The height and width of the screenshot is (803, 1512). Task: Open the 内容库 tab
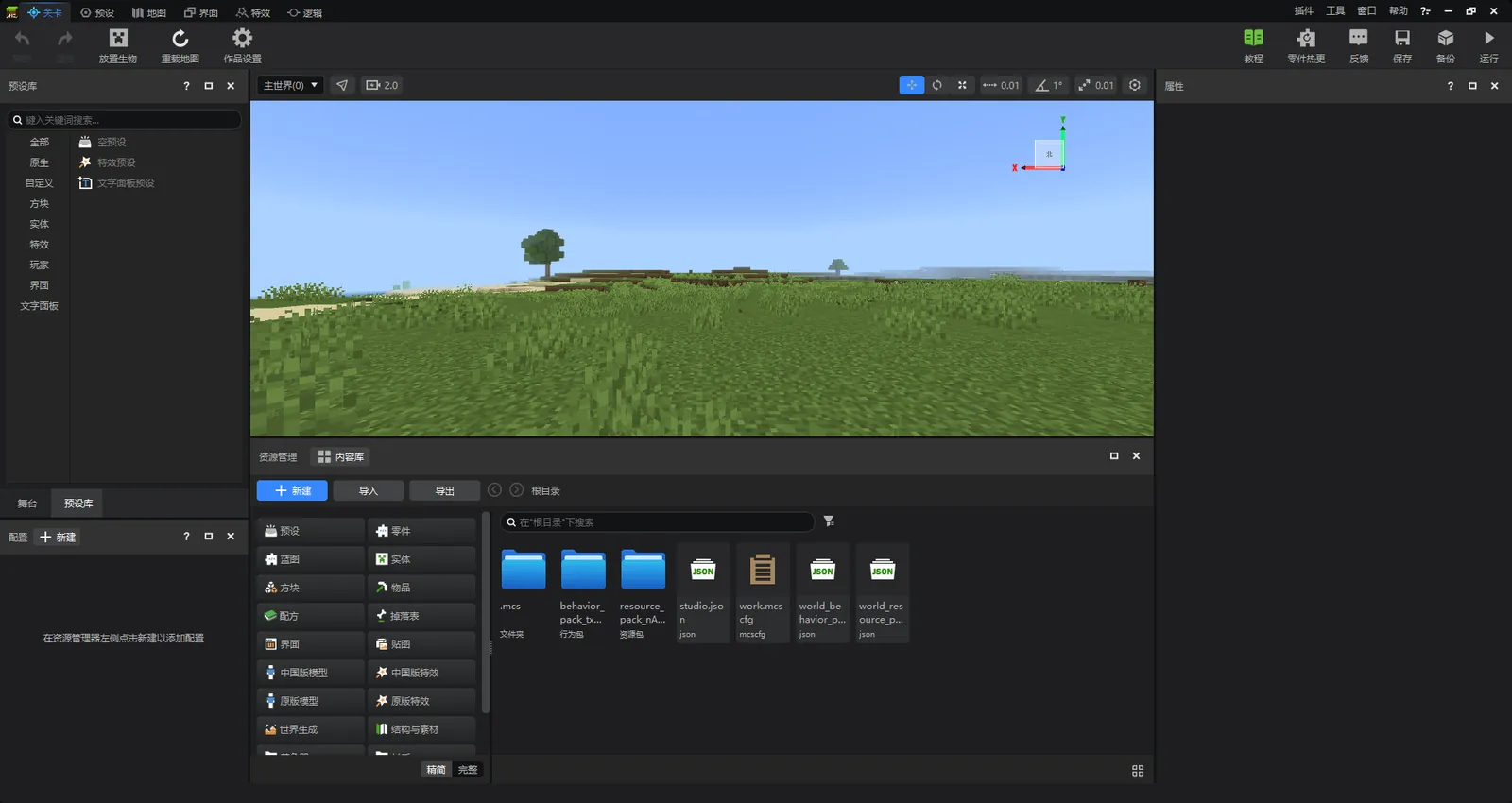coord(341,457)
